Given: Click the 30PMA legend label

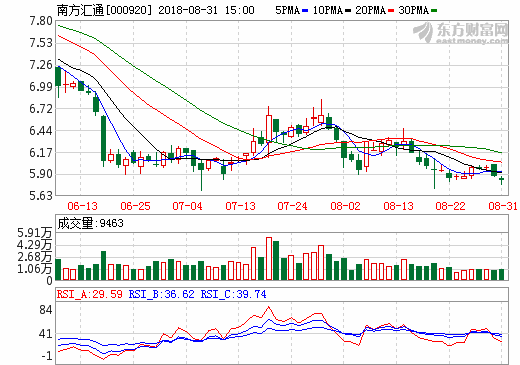Looking at the screenshot, I should click(x=414, y=10).
